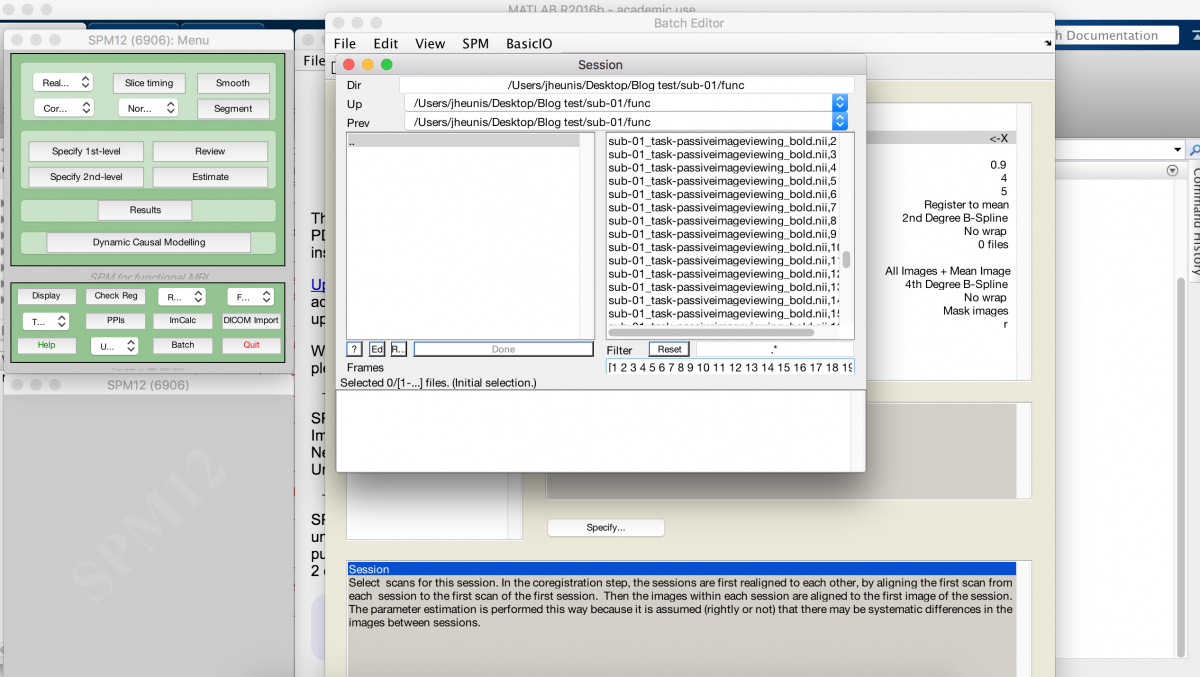Select file sub-01_task-passiveimageviewing_bold.nii,9

(723, 234)
